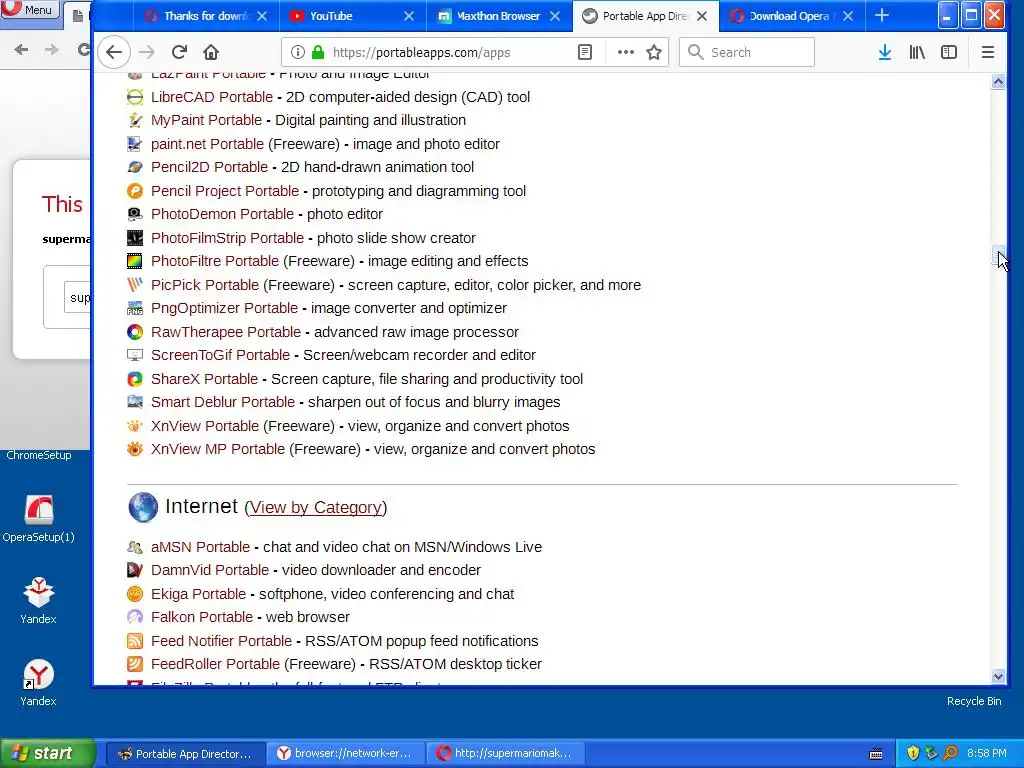Click the RawTherapee Portable app icon
Image resolution: width=1024 pixels, height=768 pixels.
[x=135, y=332]
